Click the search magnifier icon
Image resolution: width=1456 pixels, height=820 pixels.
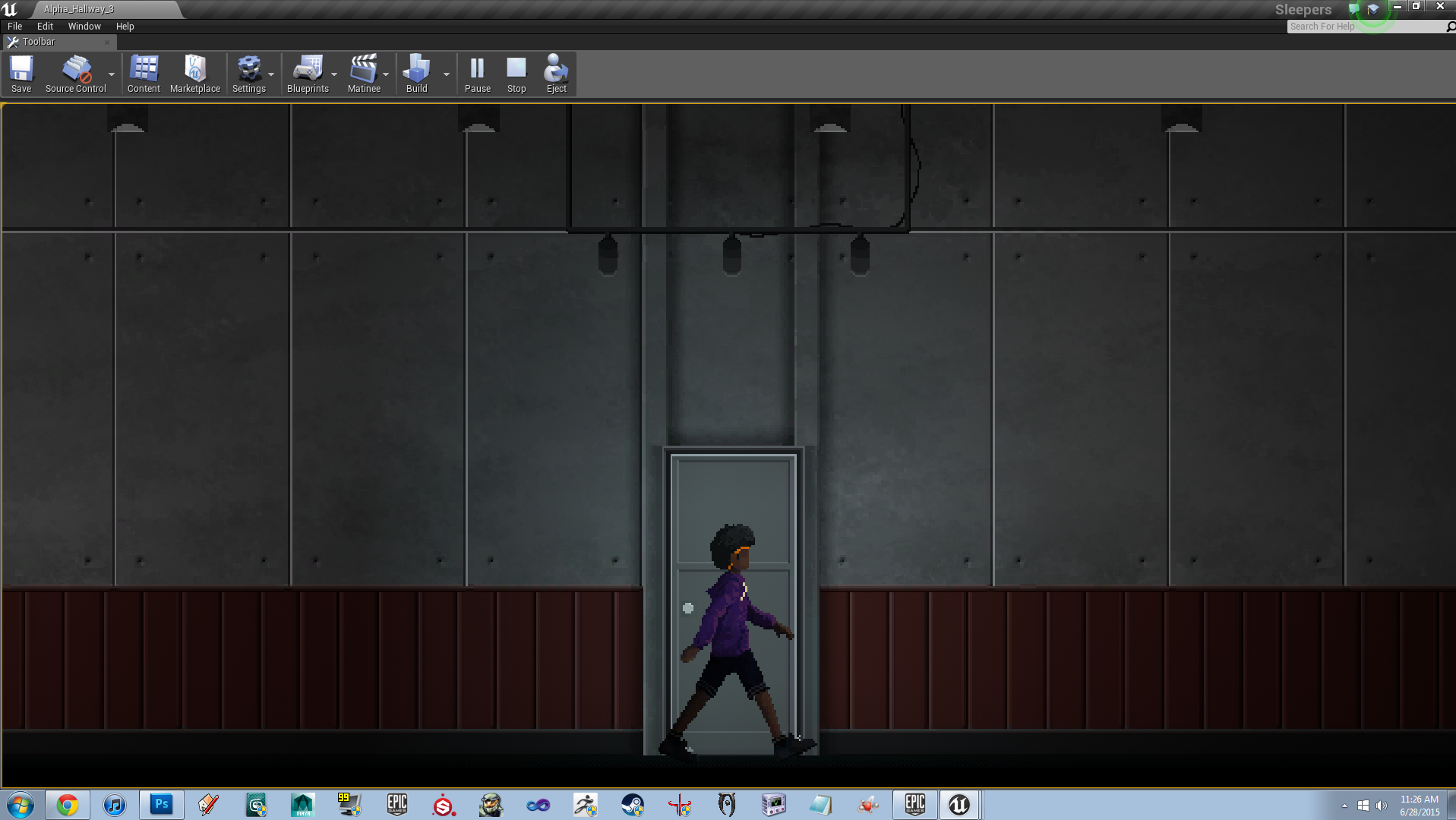(x=1451, y=27)
